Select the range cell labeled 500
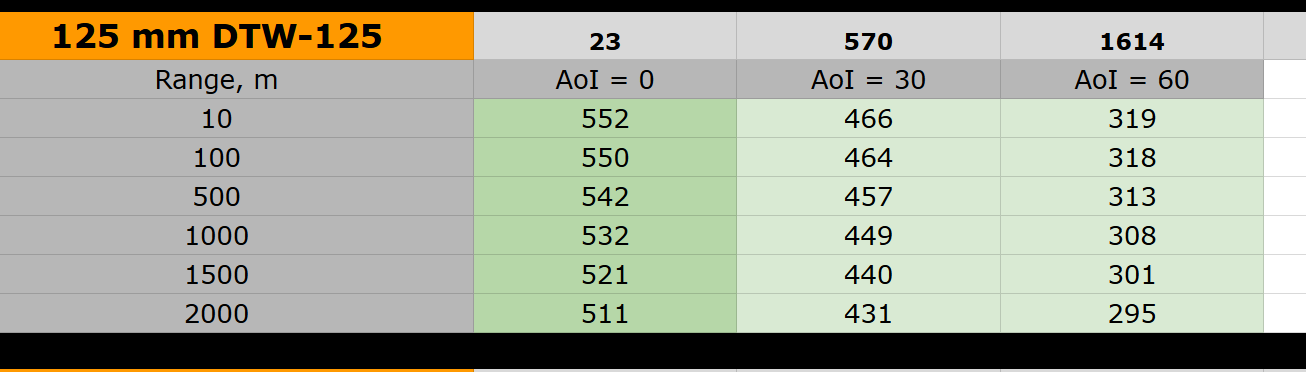Screen dimensions: 1306x372 [x=236, y=197]
